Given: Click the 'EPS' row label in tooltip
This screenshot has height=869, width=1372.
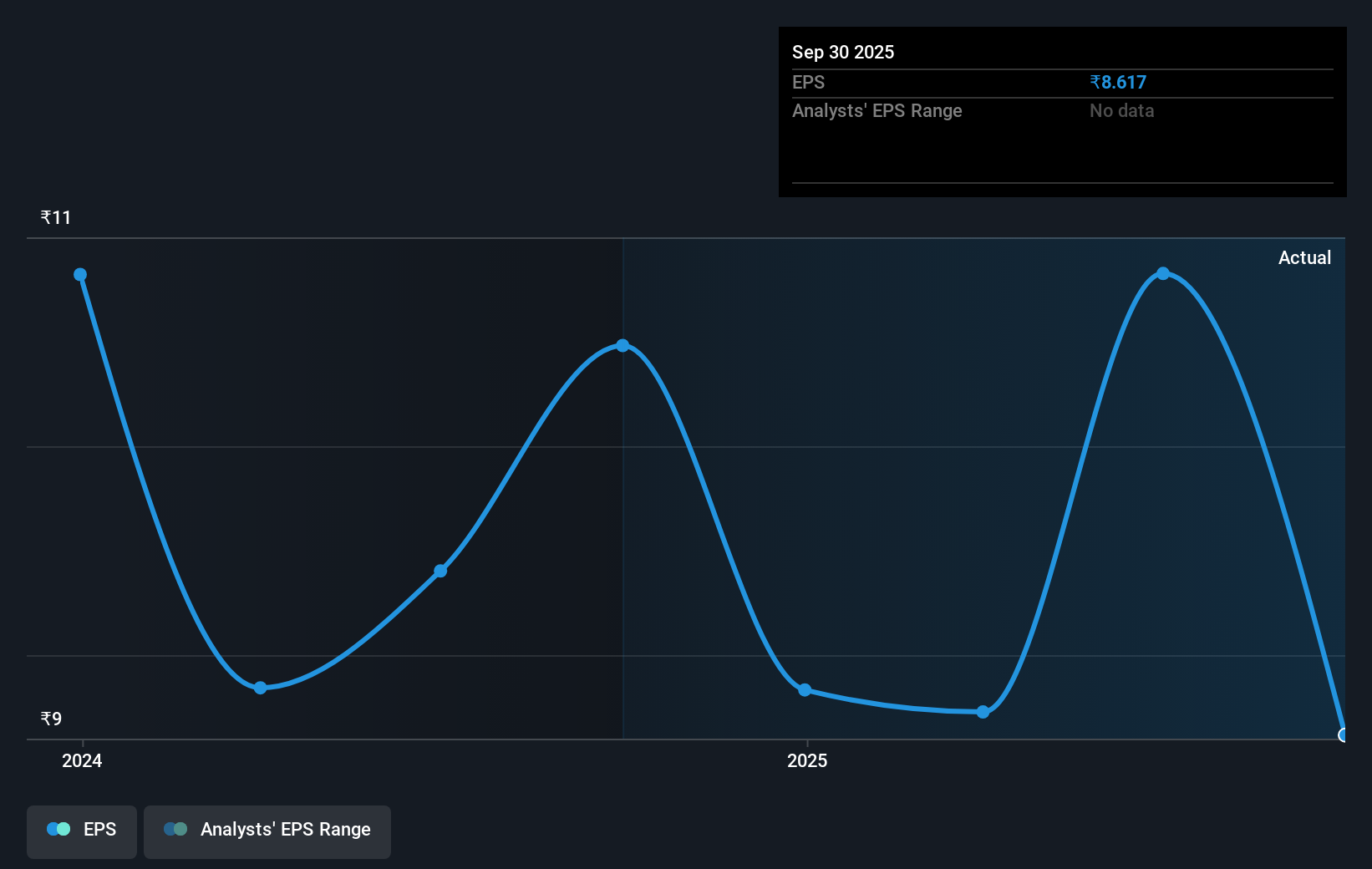Looking at the screenshot, I should (x=808, y=83).
